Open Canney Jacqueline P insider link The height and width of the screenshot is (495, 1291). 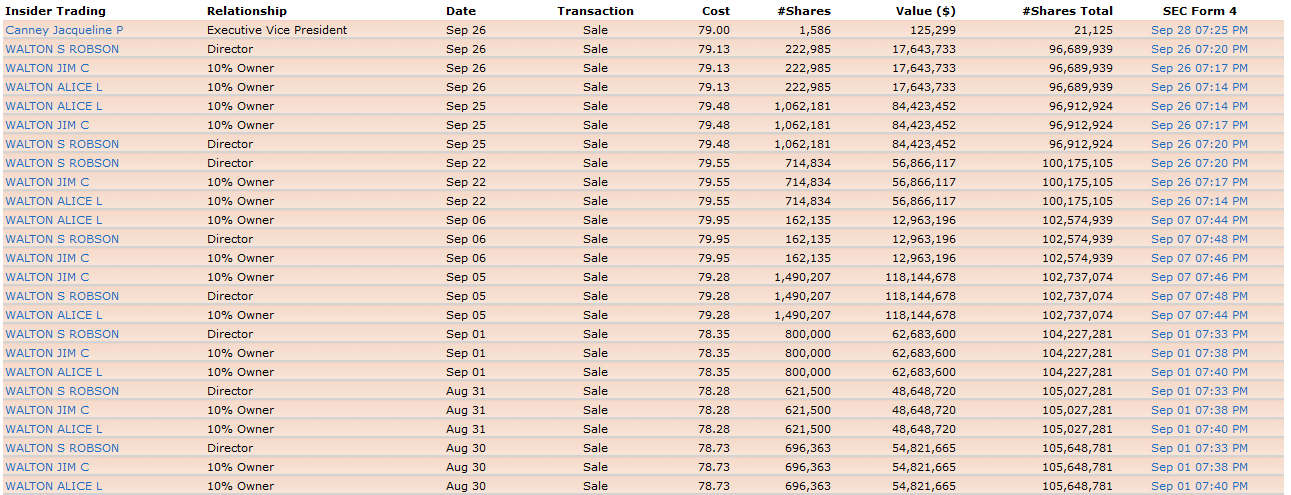click(x=64, y=30)
